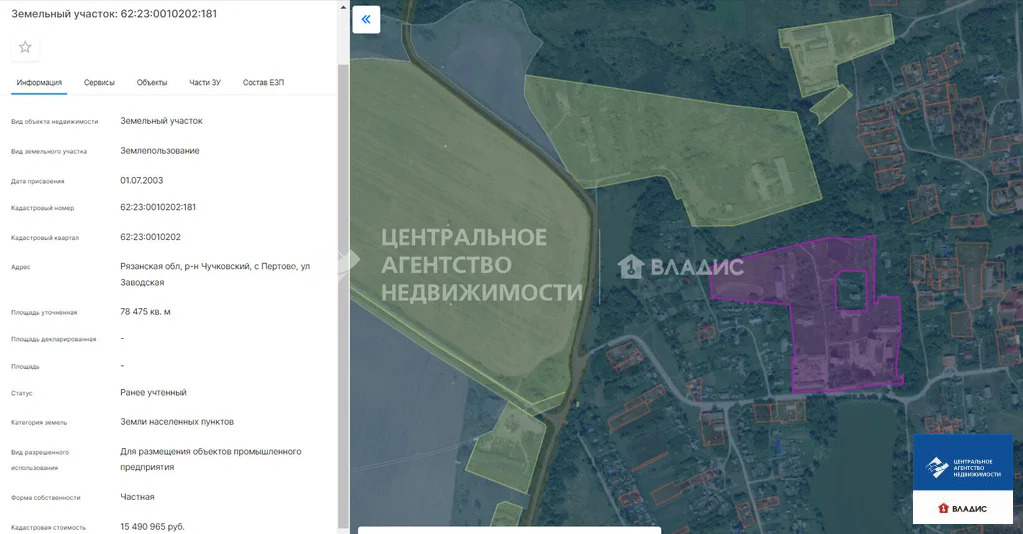This screenshot has height=534, width=1023.
Task: Open the Сервисы tab
Action: coord(99,82)
